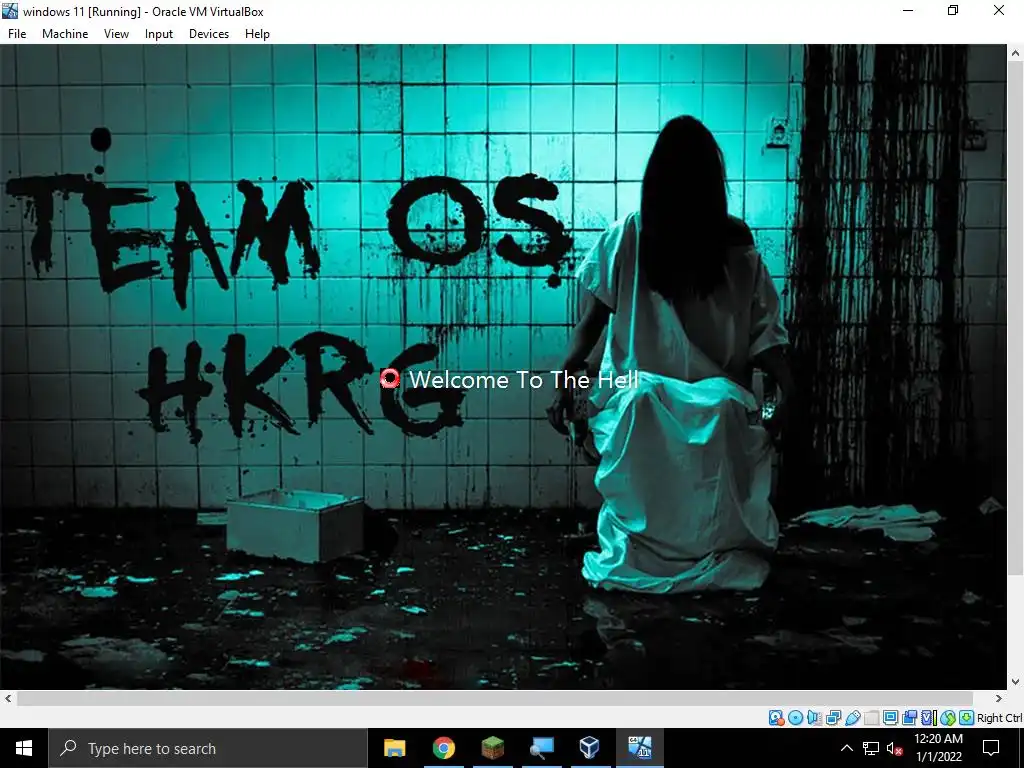The image size is (1024, 768).
Task: Open the Machine menu
Action: click(x=65, y=34)
